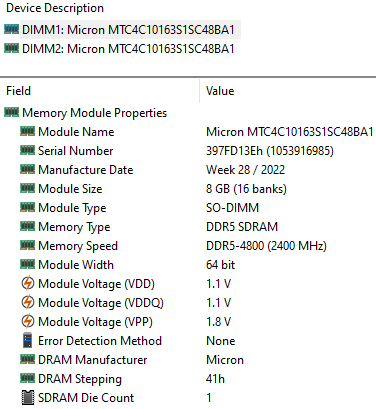Click the icon beside DRAM Manufacturer
The image size is (376, 409).
27,359
